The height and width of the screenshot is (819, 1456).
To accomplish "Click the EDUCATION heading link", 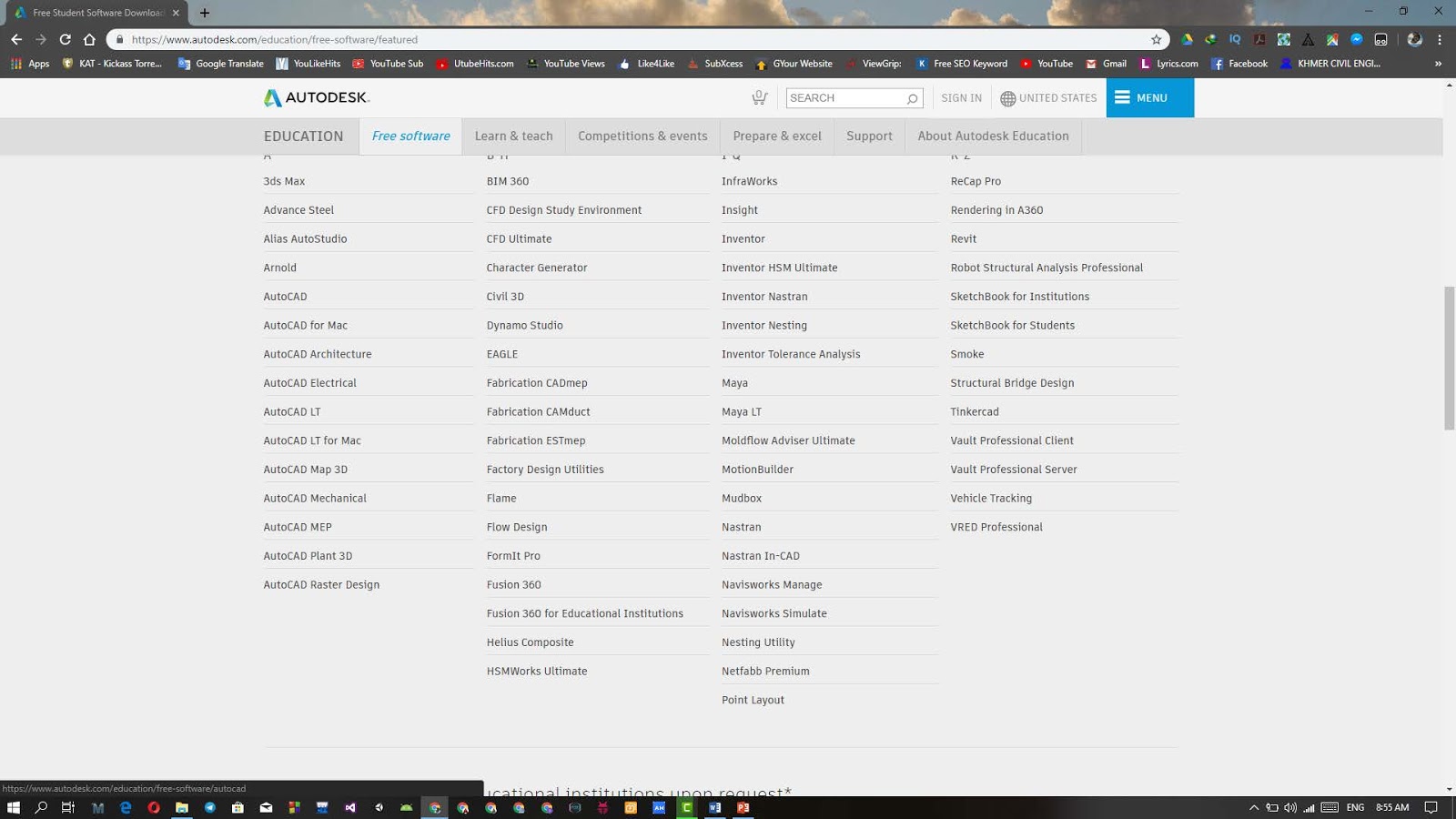I will click(x=303, y=136).
